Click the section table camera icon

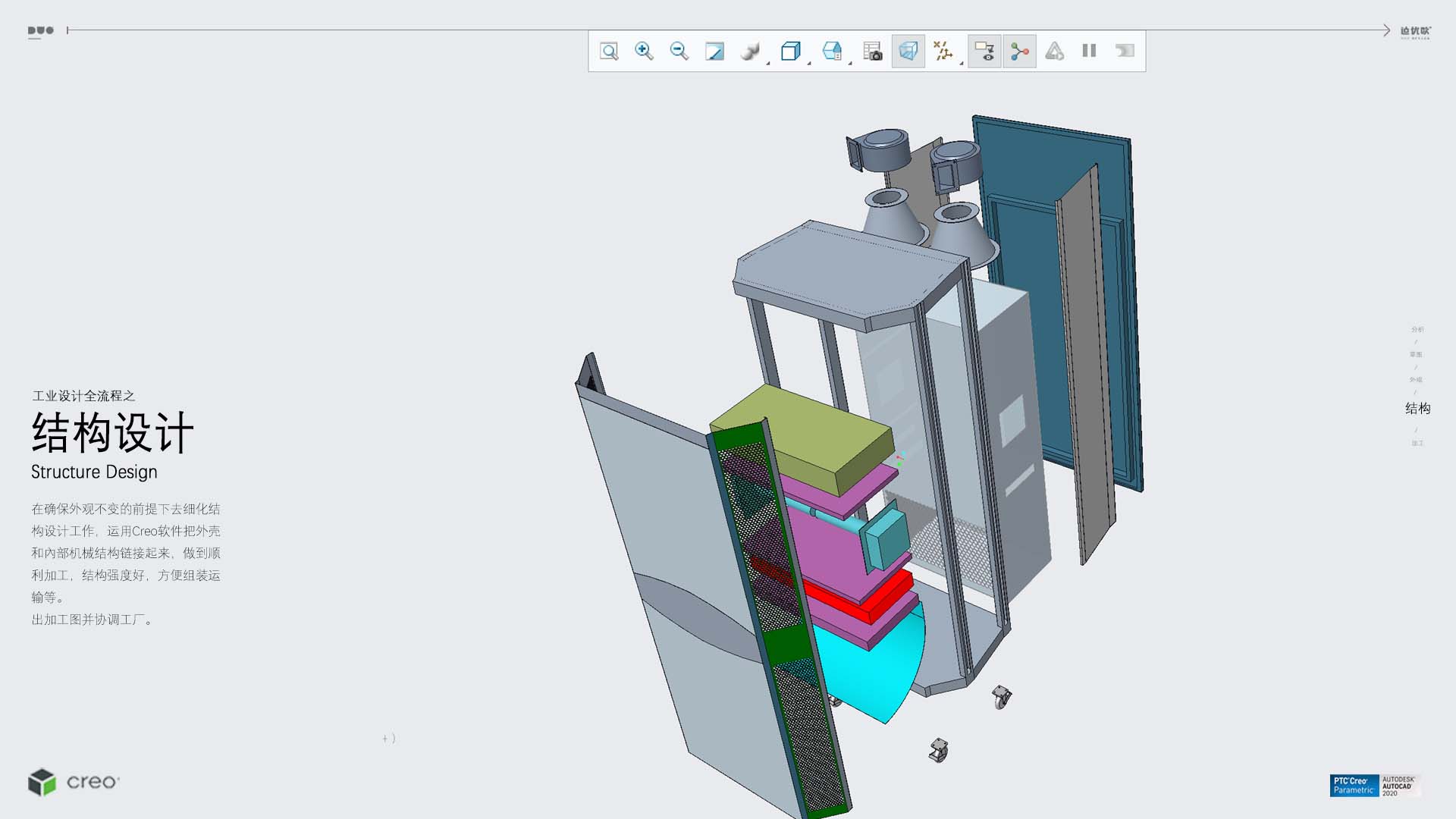[873, 52]
